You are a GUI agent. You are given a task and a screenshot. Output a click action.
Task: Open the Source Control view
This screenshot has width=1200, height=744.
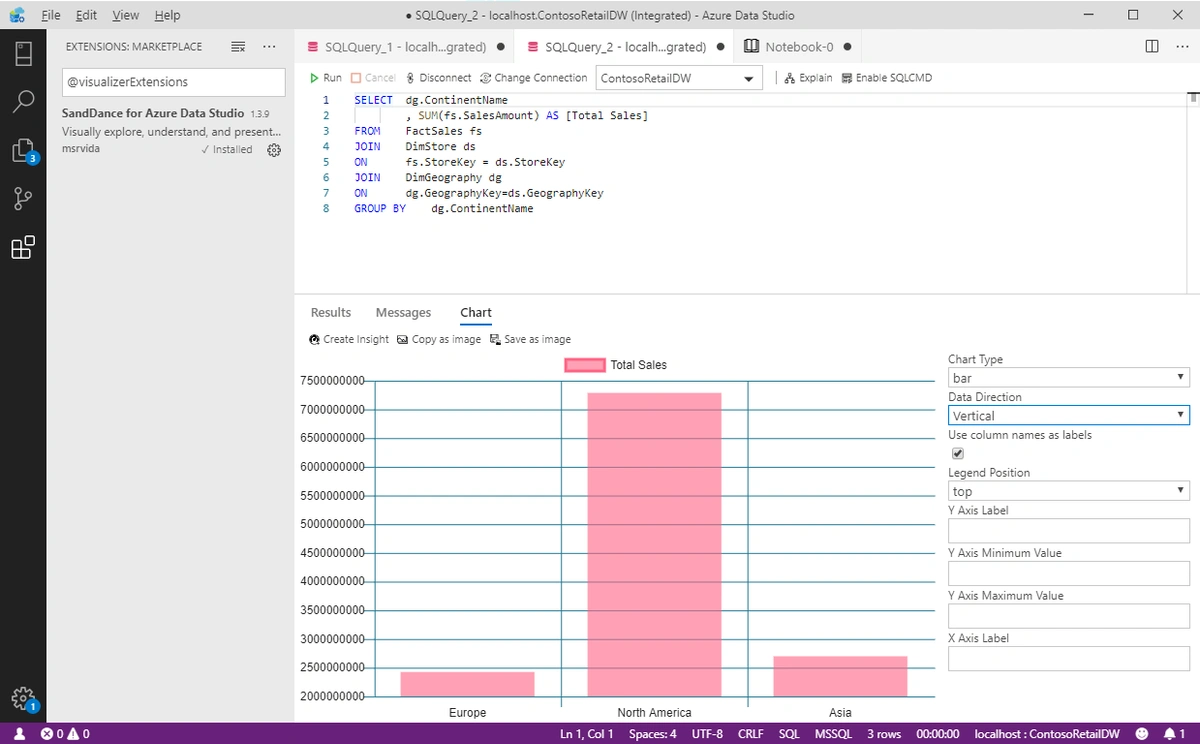pos(23,199)
